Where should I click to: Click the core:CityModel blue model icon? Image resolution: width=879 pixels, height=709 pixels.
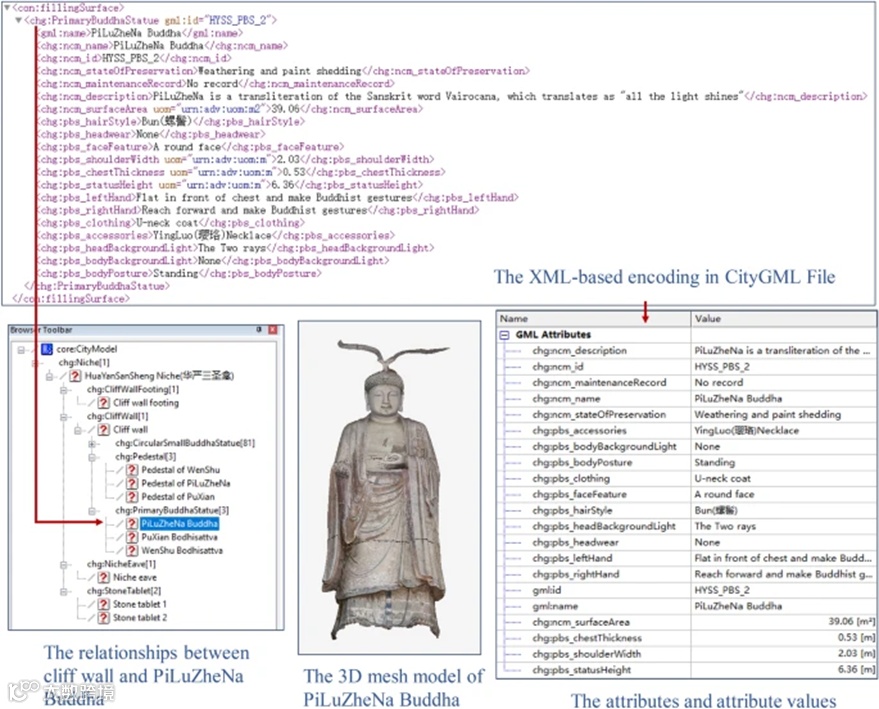[47, 349]
